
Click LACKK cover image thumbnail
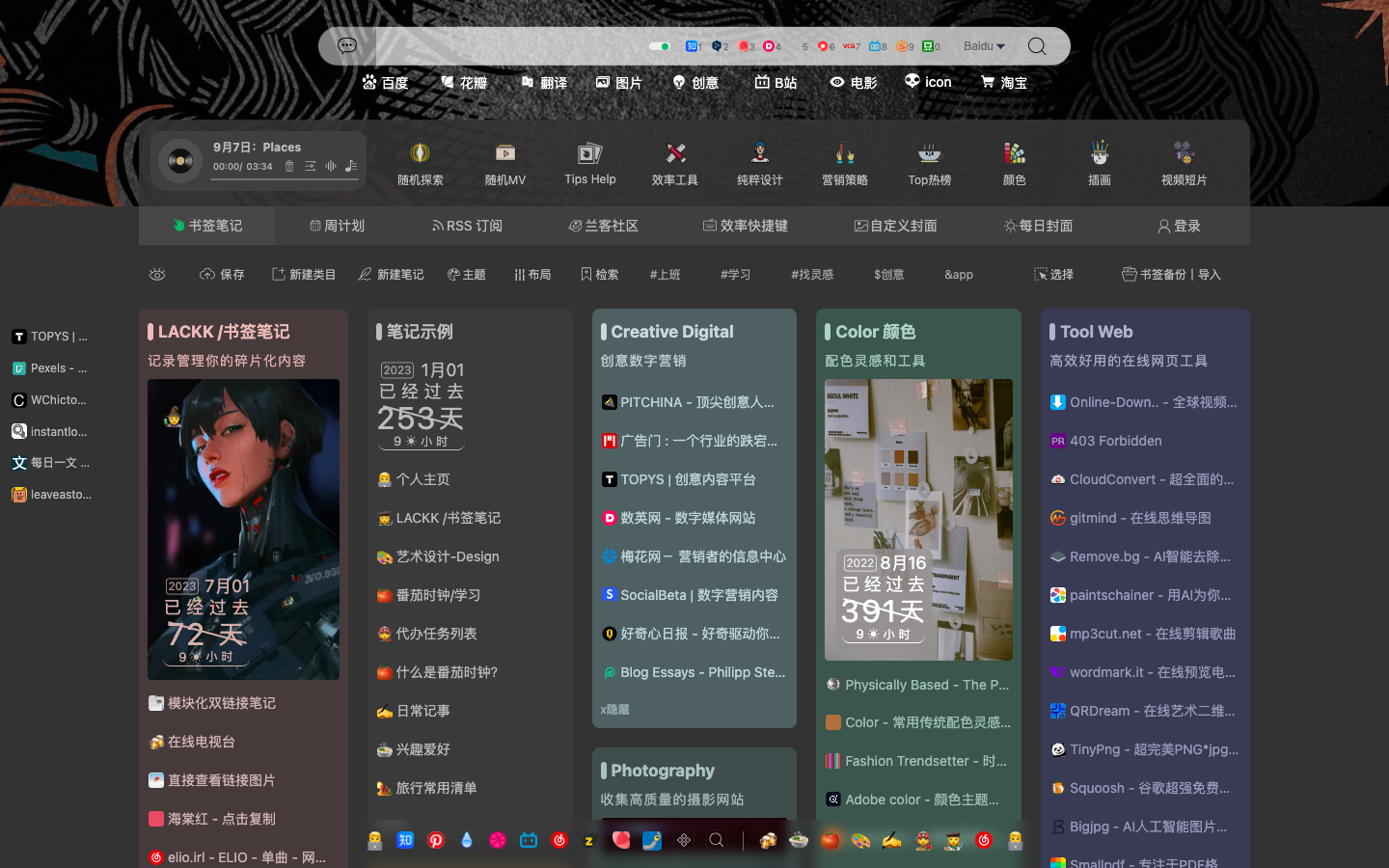coord(243,529)
